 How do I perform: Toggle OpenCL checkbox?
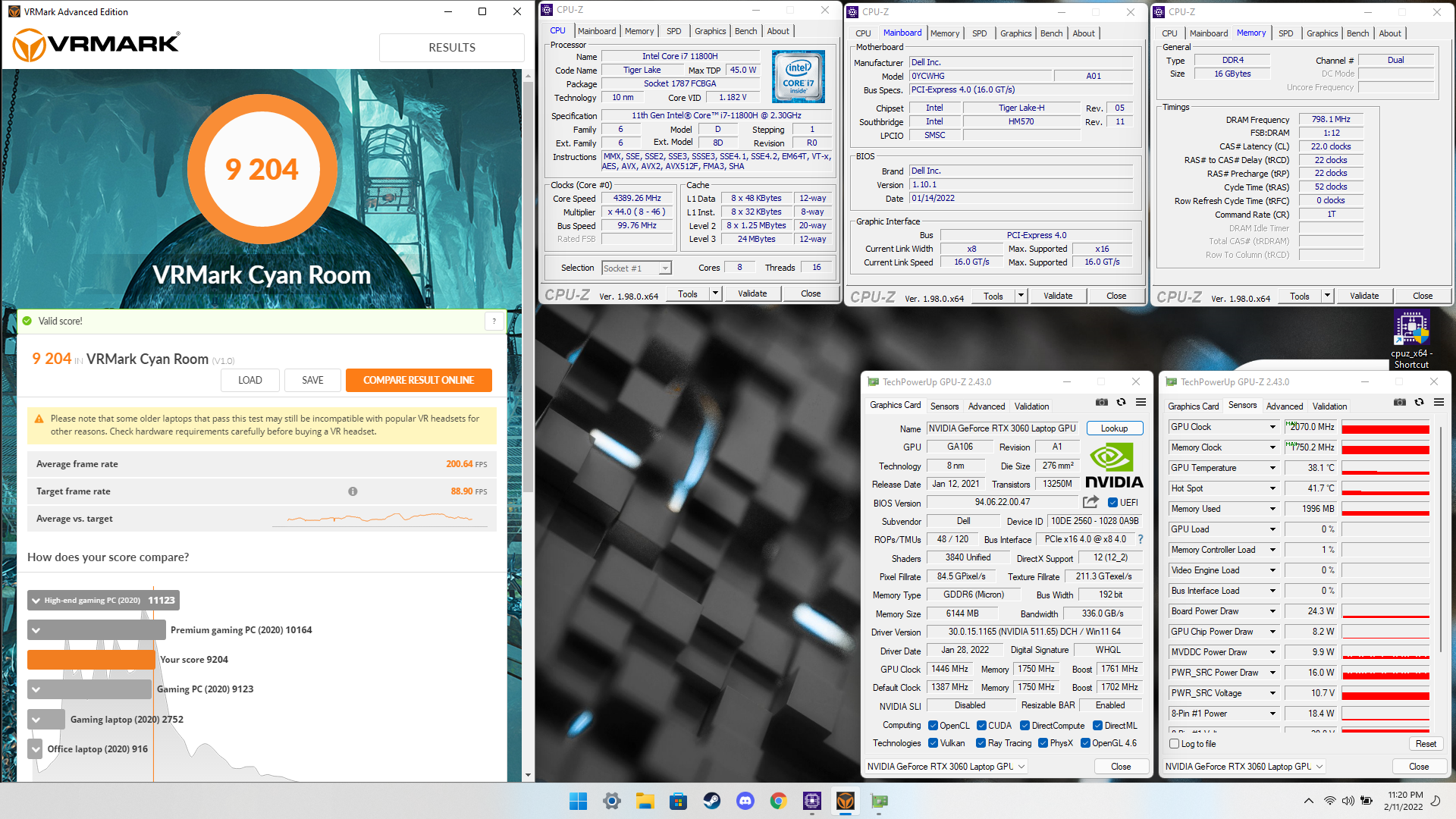(934, 726)
